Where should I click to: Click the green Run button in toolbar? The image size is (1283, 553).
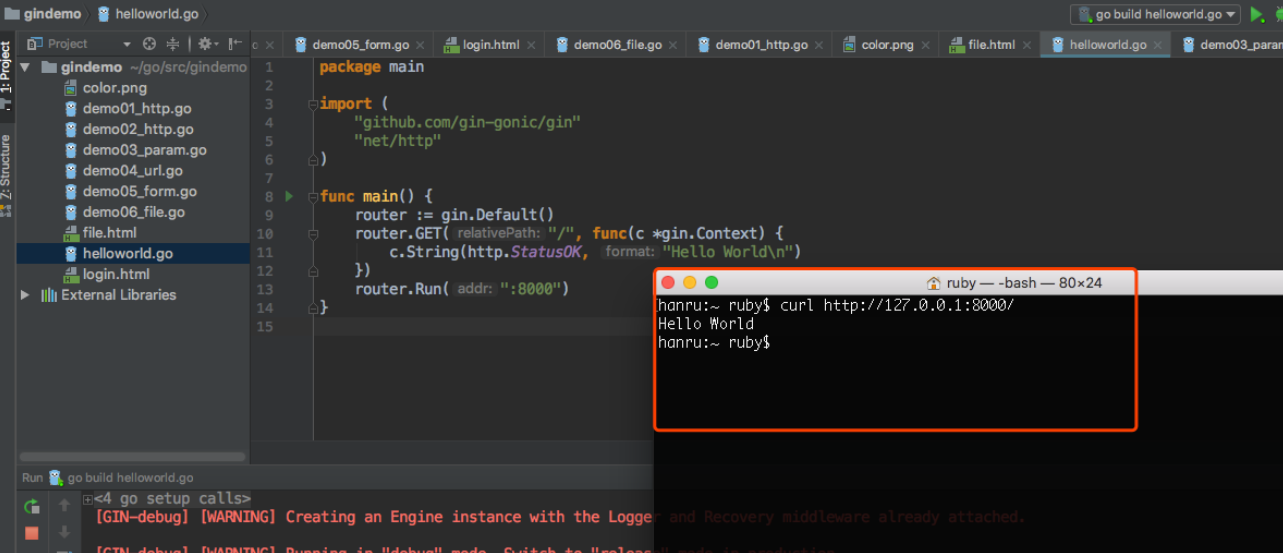(x=1257, y=14)
